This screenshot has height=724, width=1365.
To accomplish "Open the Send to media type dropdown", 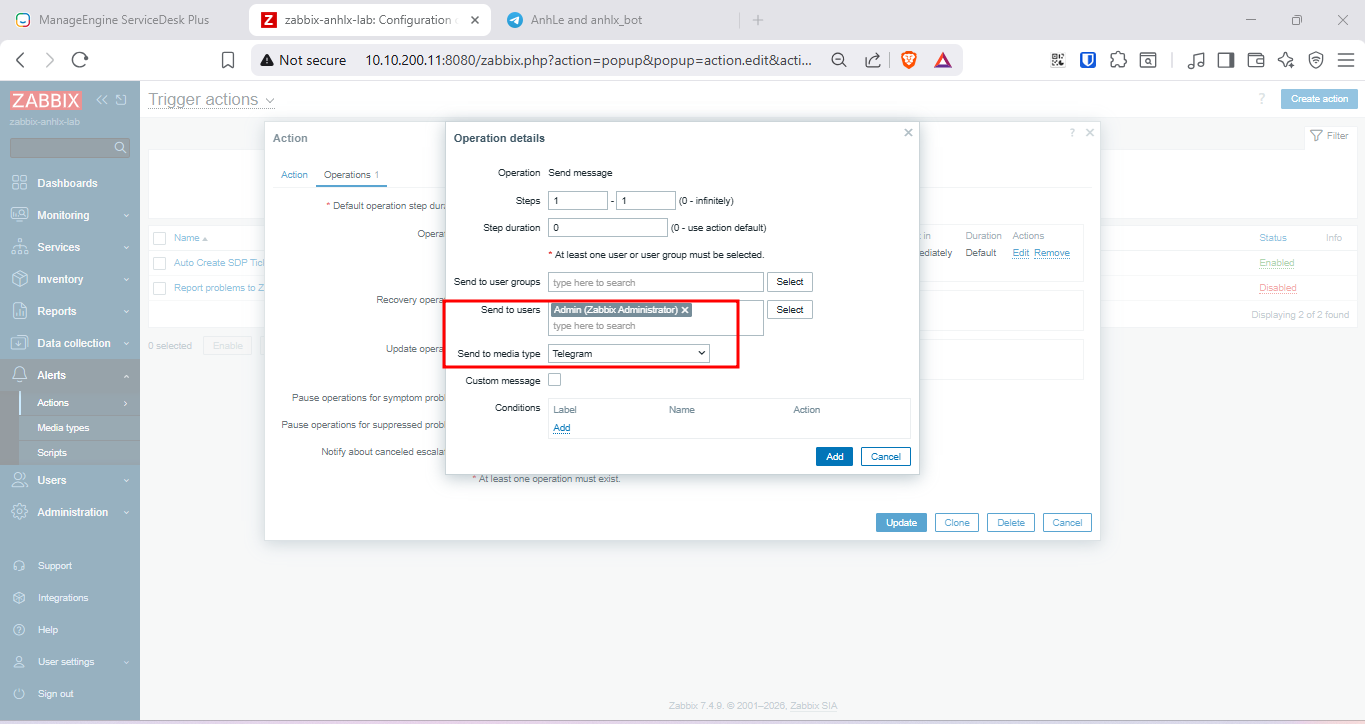I will click(629, 353).
